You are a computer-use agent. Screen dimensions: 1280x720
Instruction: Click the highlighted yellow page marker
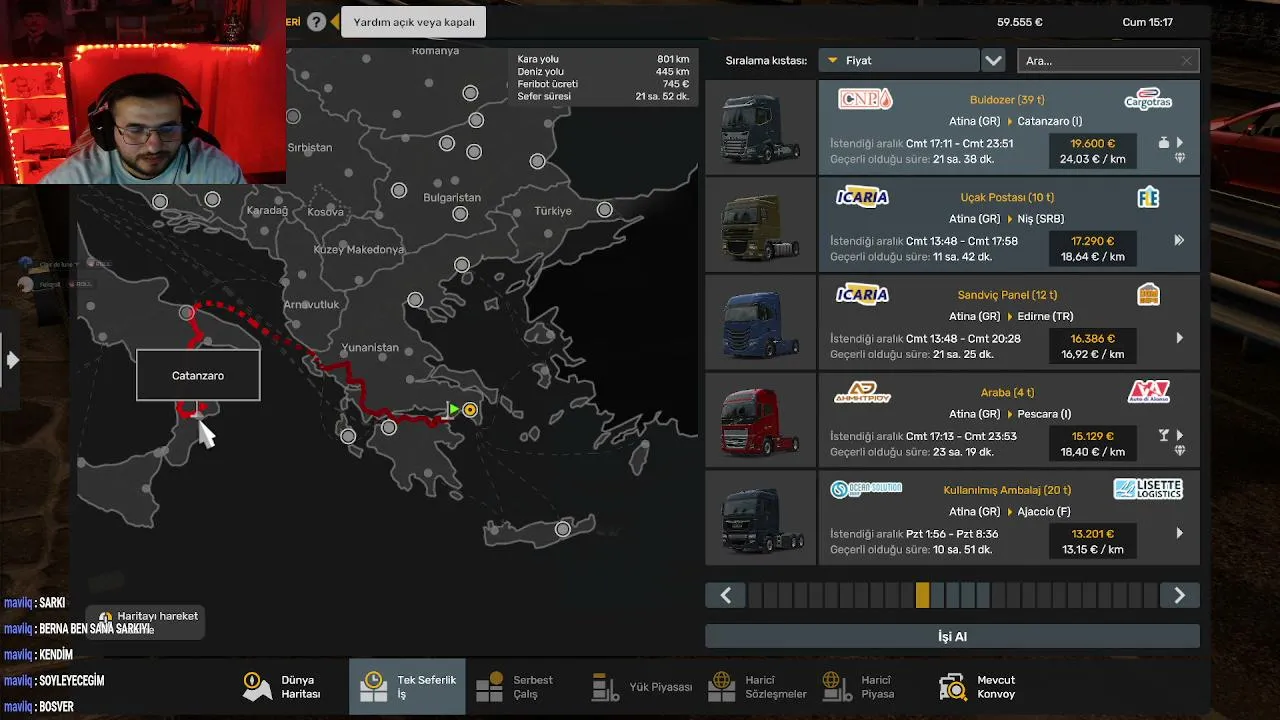(x=922, y=596)
